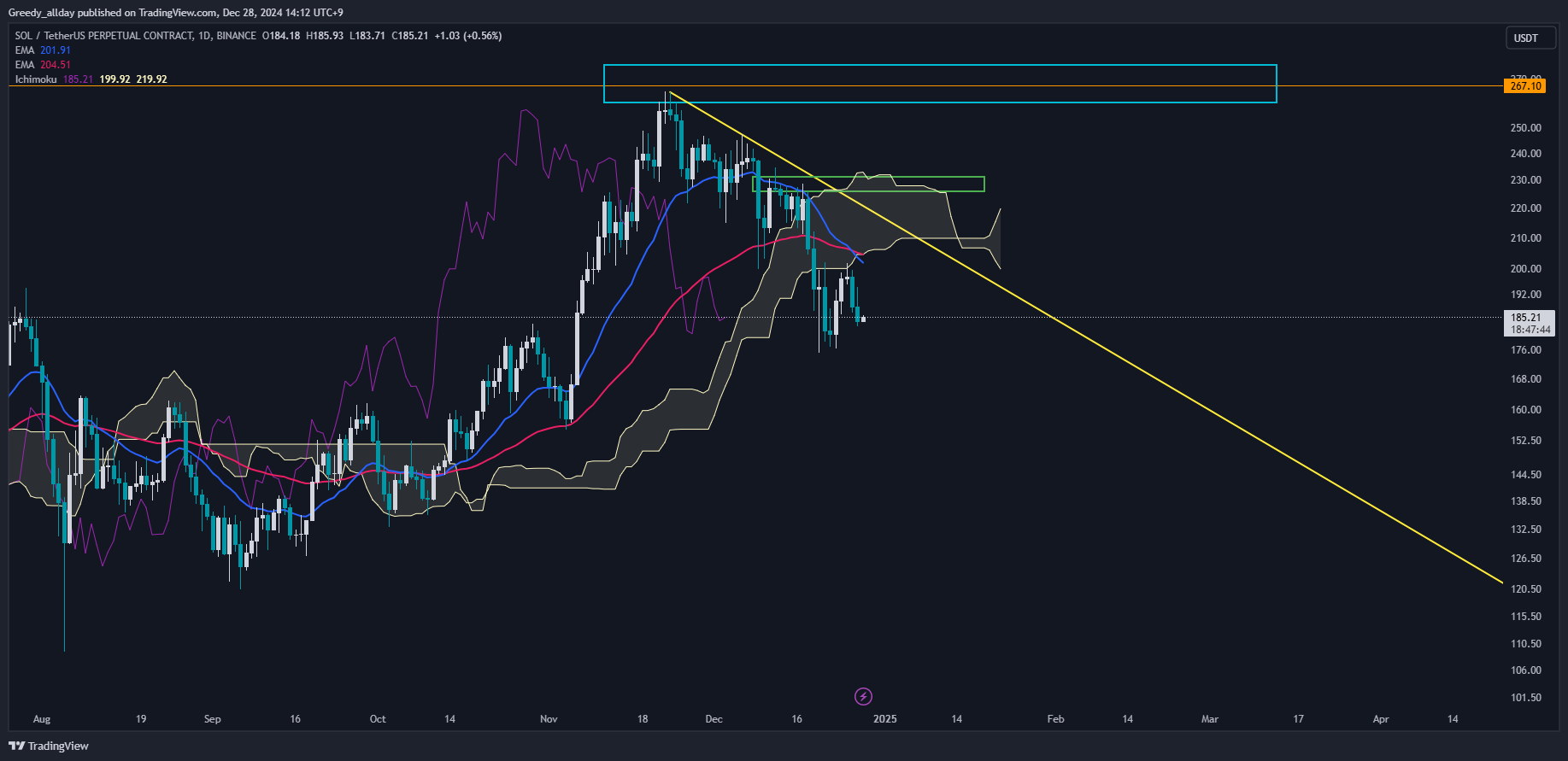Click the orange 267.10 price label
1568x761 pixels.
click(x=1525, y=85)
